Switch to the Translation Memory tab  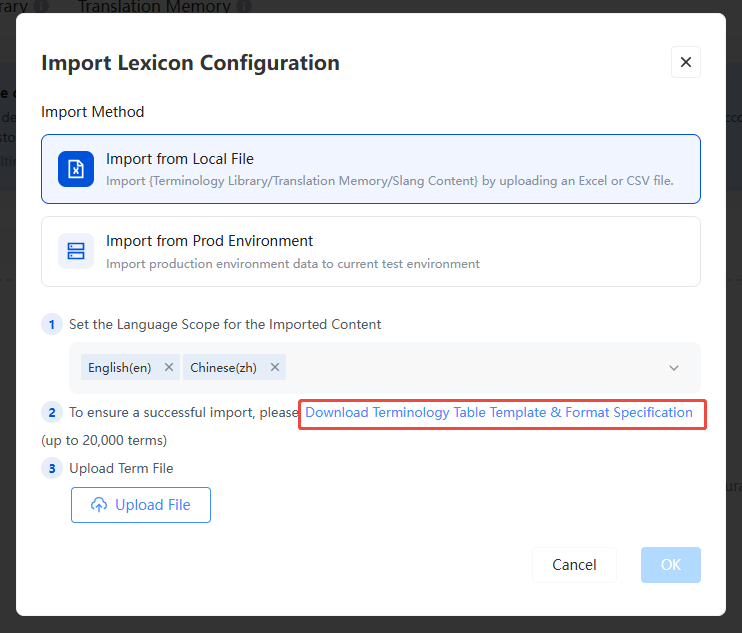pyautogui.click(x=154, y=6)
